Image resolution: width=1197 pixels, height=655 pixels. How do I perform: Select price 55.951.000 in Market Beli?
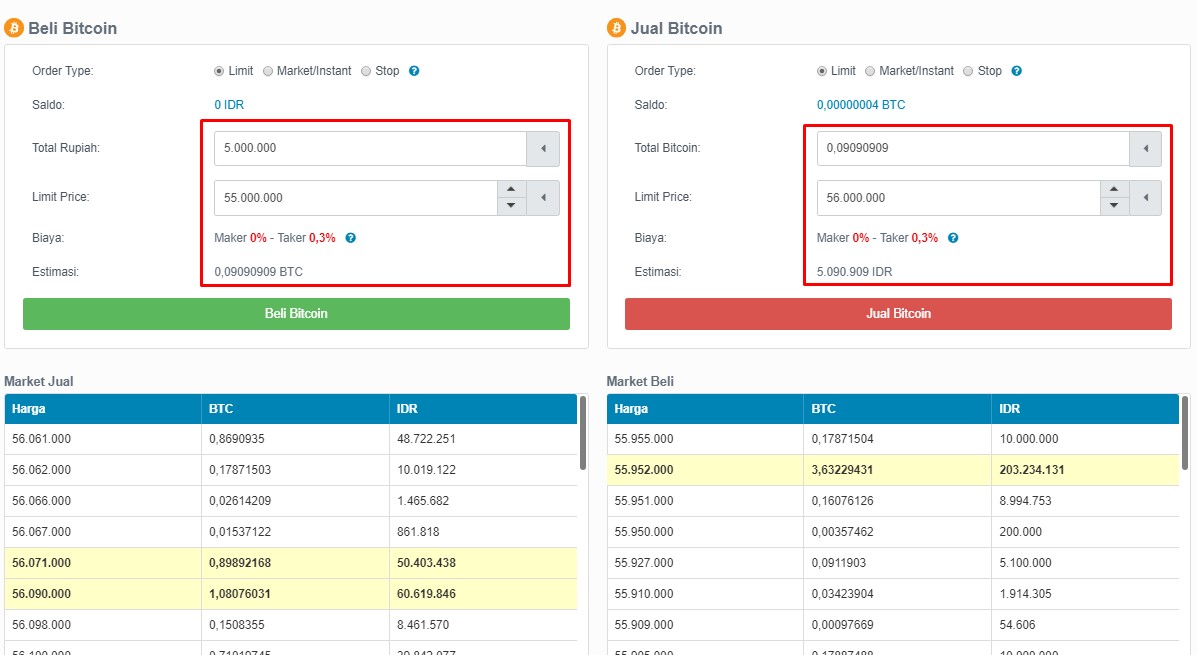click(x=644, y=501)
